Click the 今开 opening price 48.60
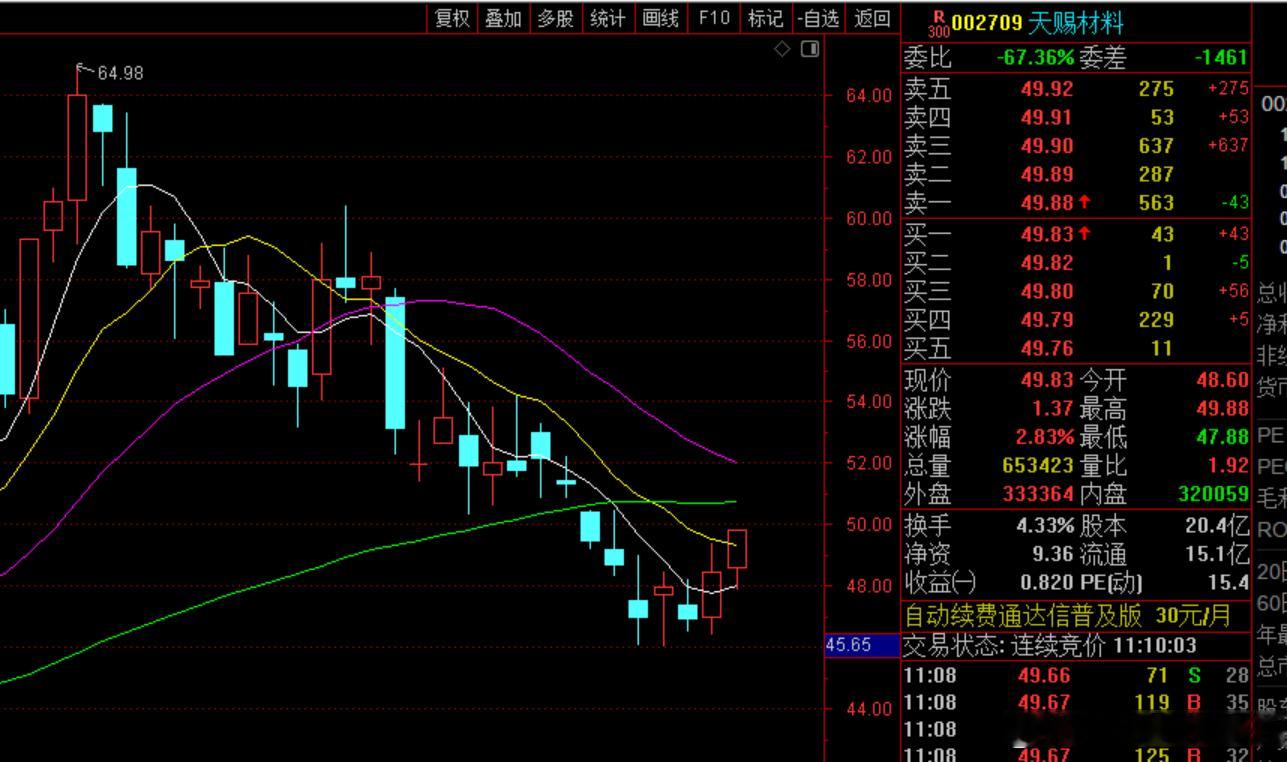This screenshot has width=1287, height=762. click(x=1222, y=380)
